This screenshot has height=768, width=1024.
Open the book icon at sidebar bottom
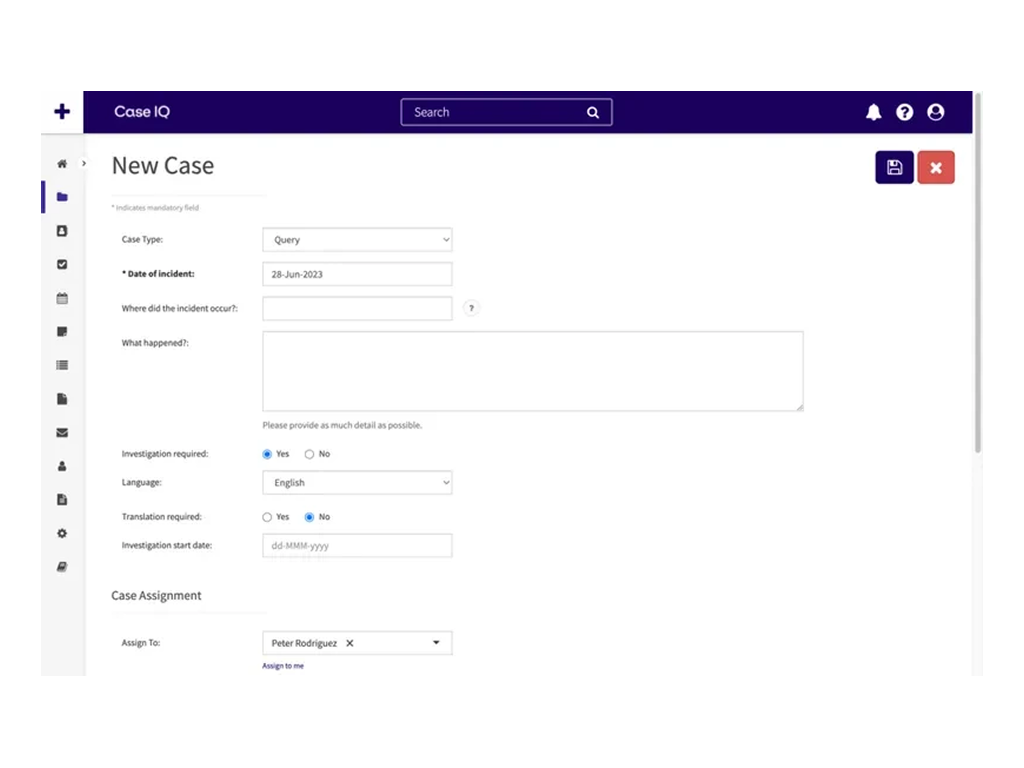click(x=62, y=567)
